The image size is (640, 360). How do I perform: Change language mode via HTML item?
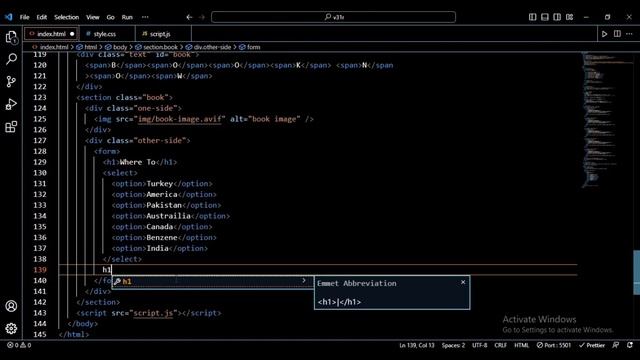pos(521,345)
